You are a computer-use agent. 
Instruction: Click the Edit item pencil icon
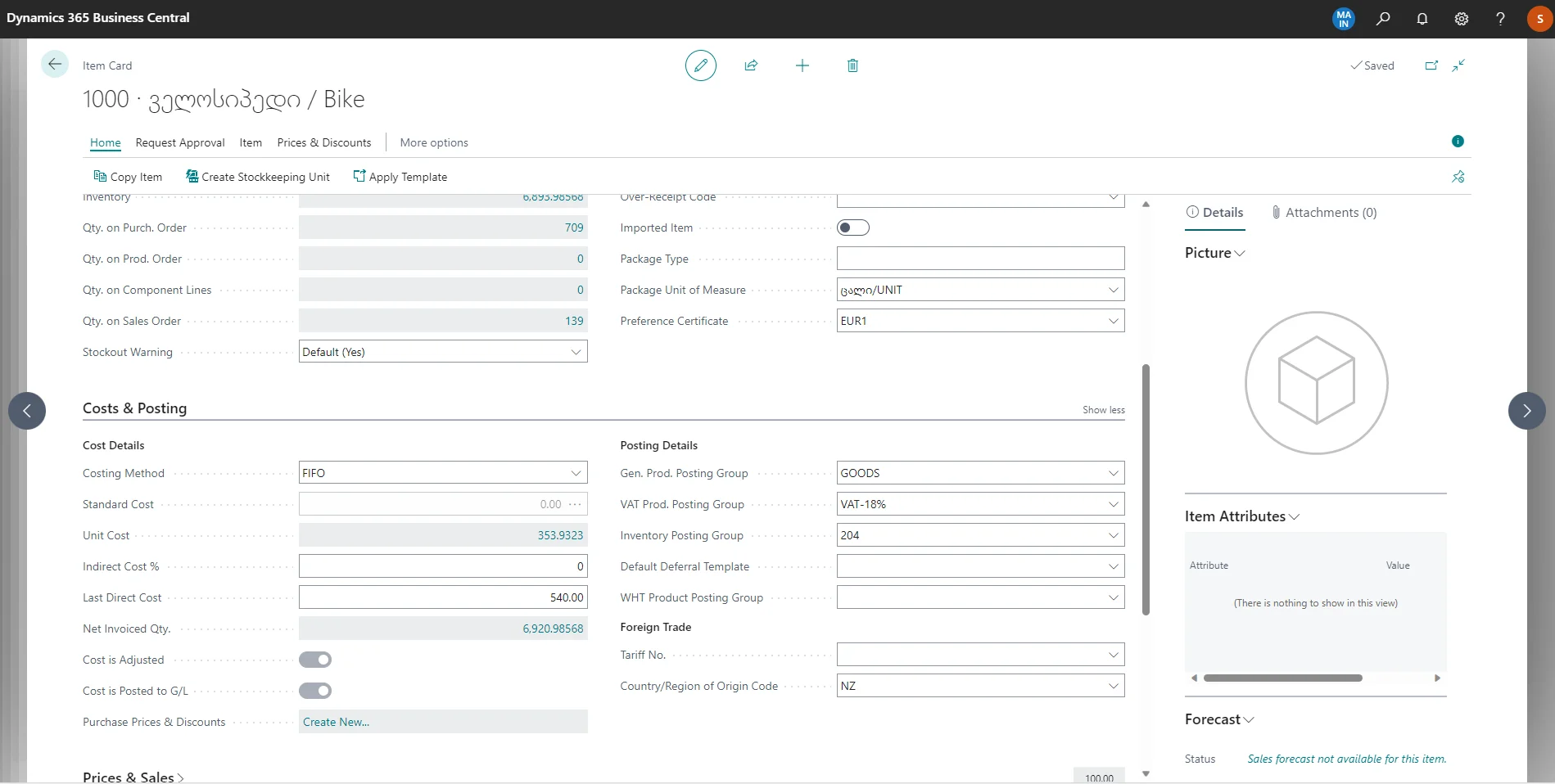point(700,65)
